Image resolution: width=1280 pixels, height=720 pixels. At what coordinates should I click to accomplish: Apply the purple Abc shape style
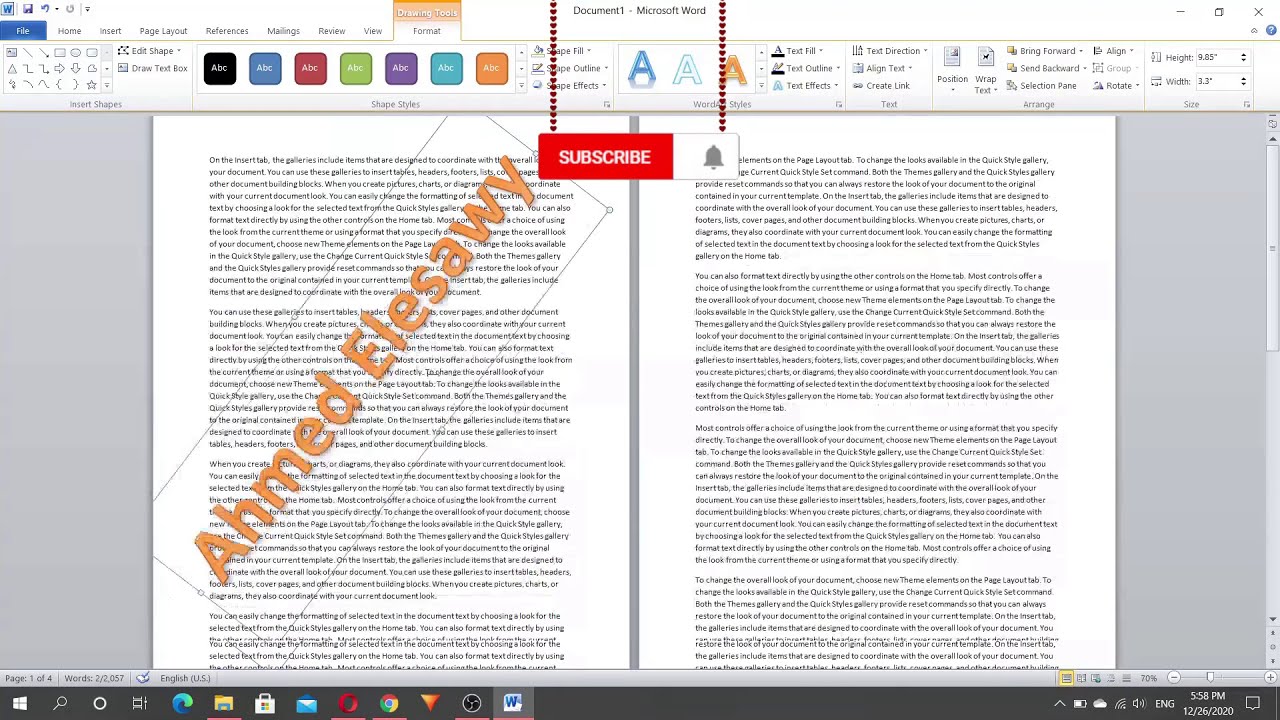400,68
